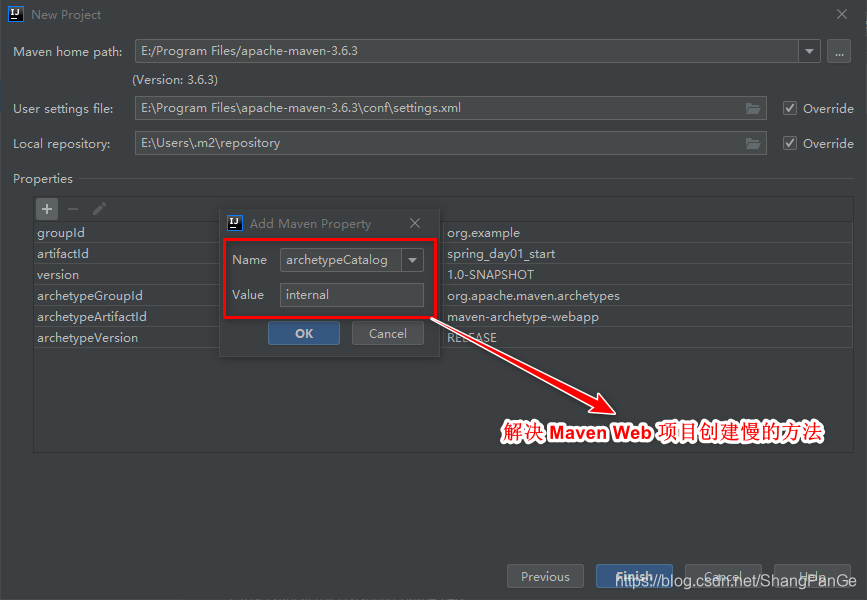Click the org.apache.maven.archetypes value cell
The height and width of the screenshot is (600, 867).
pos(647,296)
